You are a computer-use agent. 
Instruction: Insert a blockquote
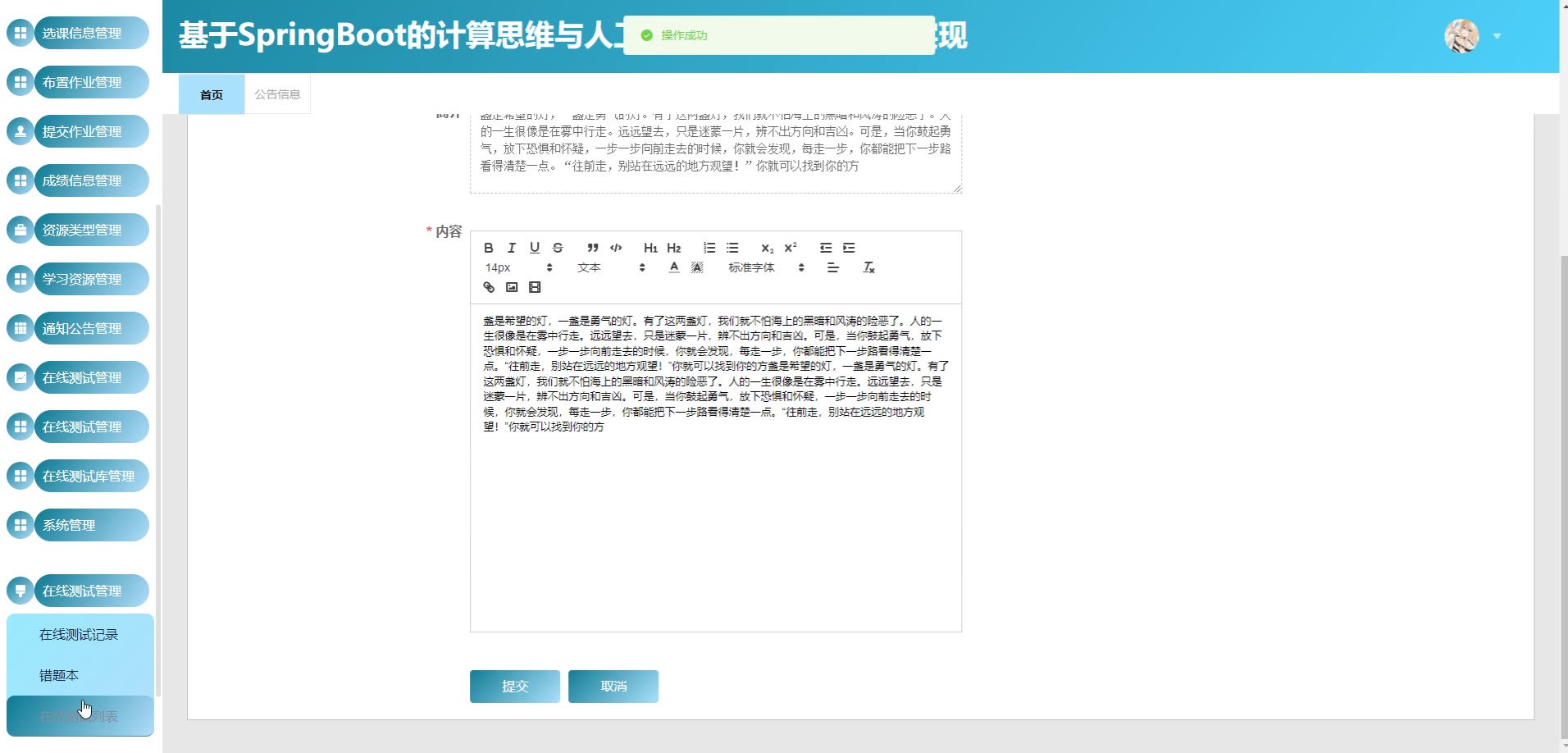tap(593, 248)
